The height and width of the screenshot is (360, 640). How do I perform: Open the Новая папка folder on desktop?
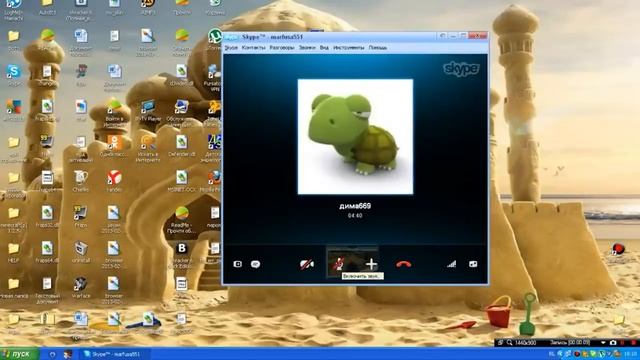[x=13, y=284]
